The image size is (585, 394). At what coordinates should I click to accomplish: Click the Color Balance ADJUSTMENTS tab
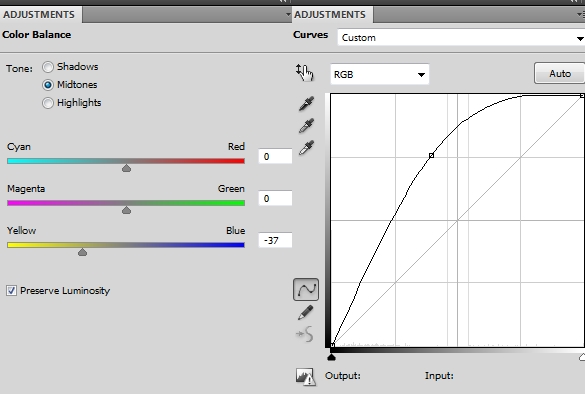39,15
